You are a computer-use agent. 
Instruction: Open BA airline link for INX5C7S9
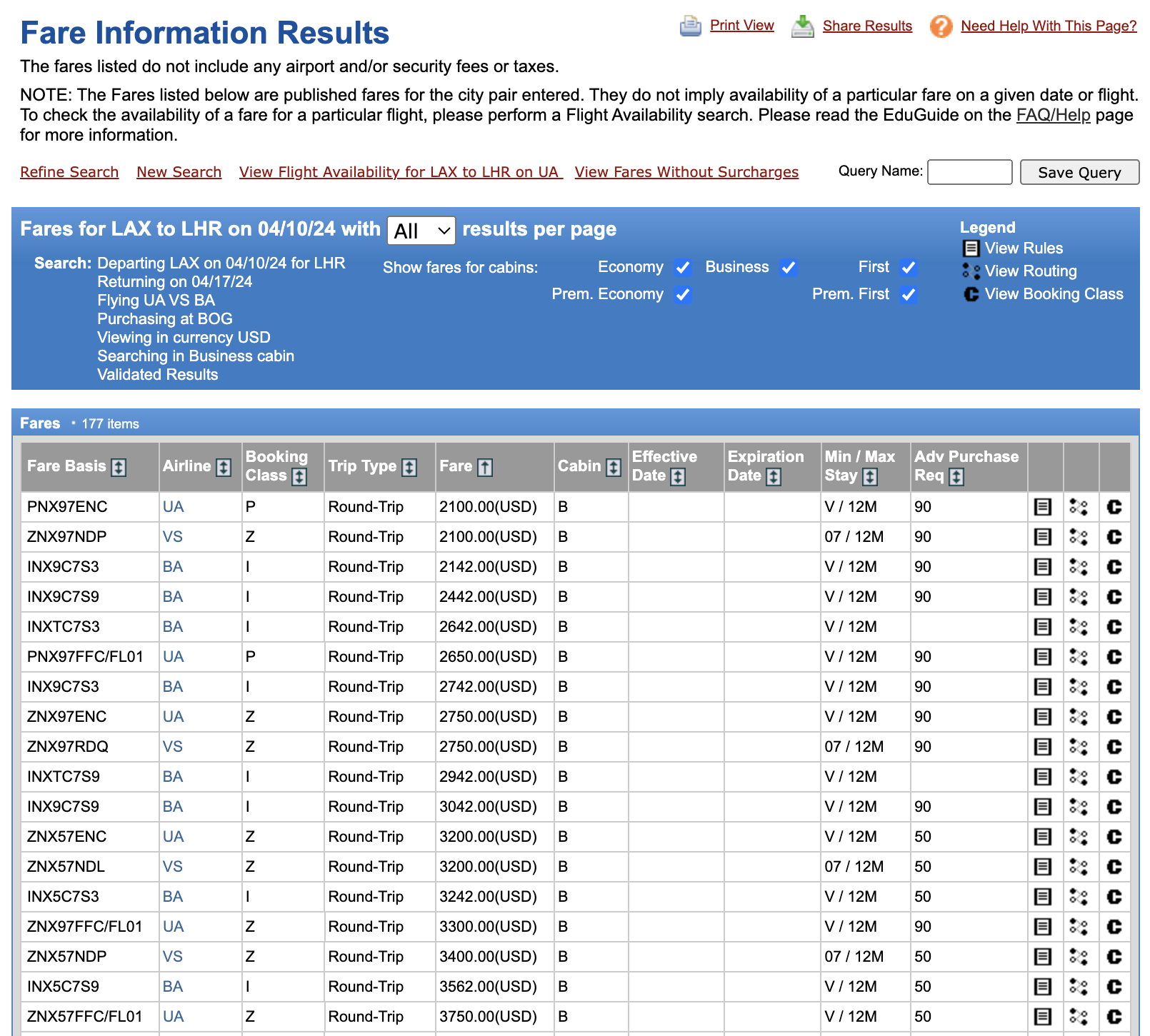[x=173, y=987]
